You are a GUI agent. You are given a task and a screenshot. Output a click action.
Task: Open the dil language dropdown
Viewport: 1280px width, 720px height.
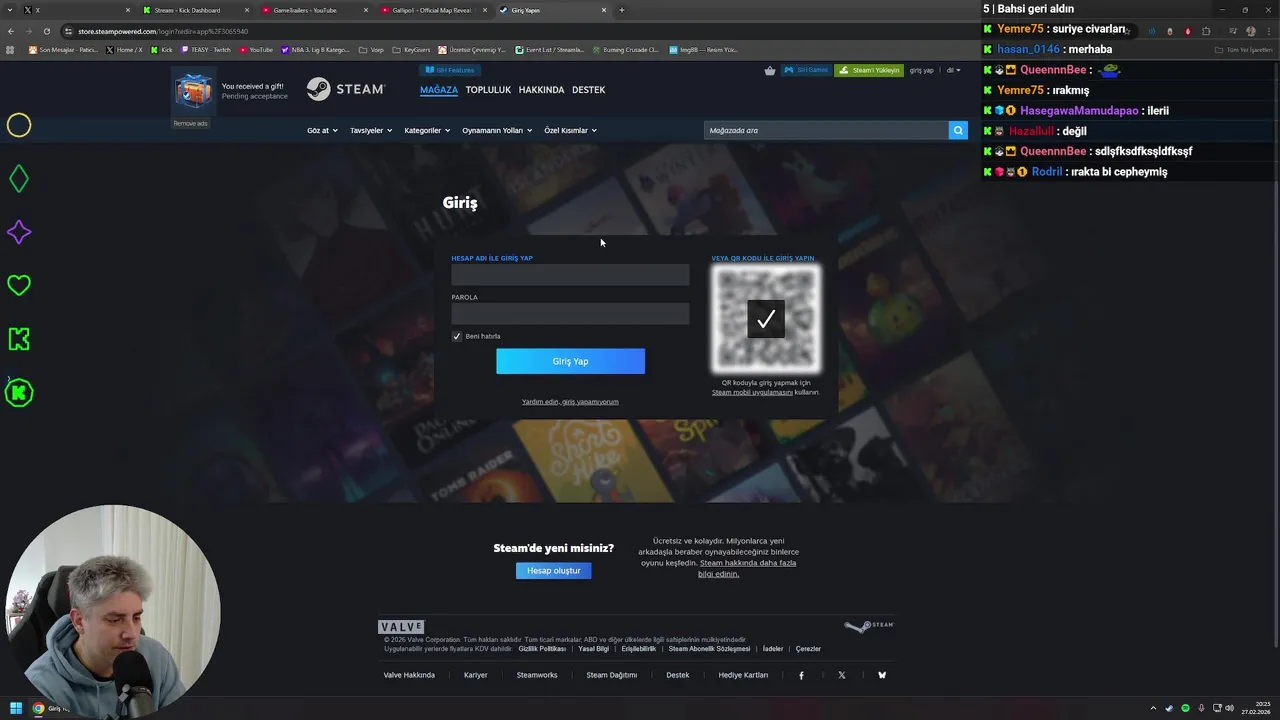click(x=954, y=71)
